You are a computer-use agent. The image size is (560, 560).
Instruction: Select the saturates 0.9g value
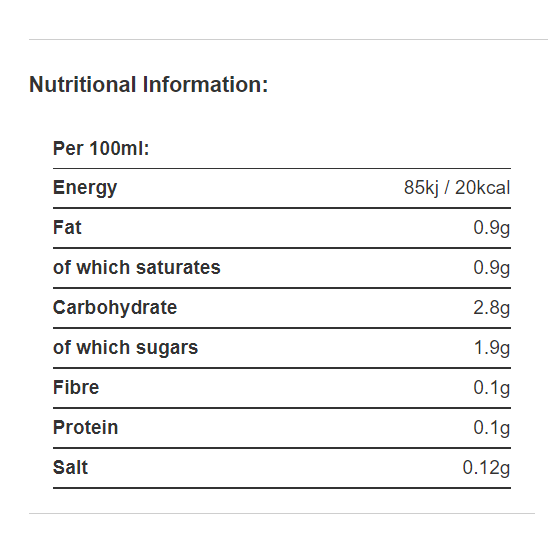pos(491,268)
